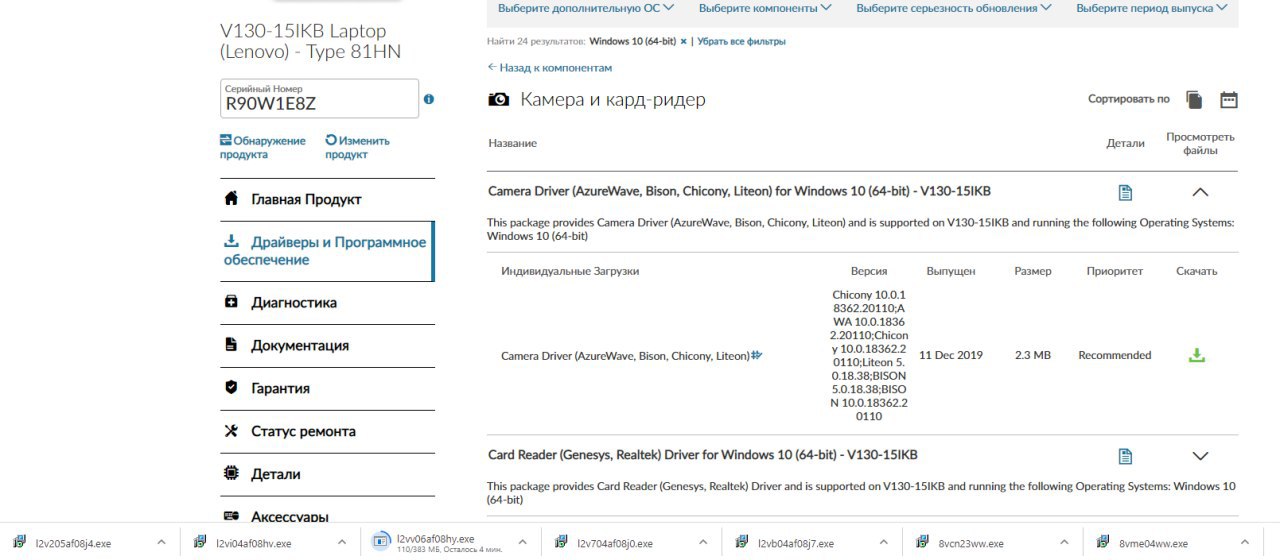Screen dimensions: 1280x560
Task: Expand the Card Reader Driver files
Action: click(x=1201, y=456)
